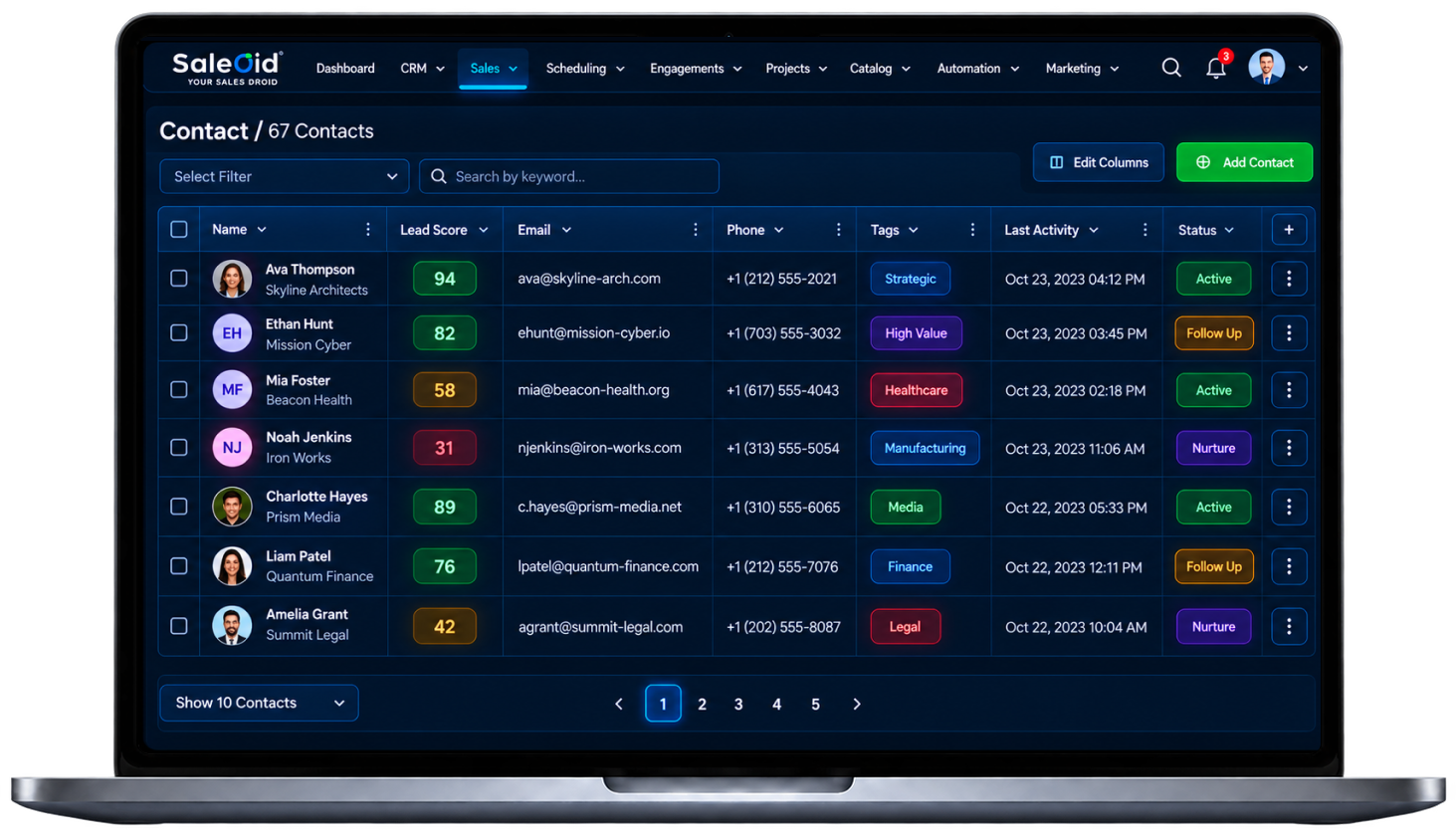Go to the next page arrow
Image resolution: width=1456 pixels, height=830 pixels.
click(857, 704)
